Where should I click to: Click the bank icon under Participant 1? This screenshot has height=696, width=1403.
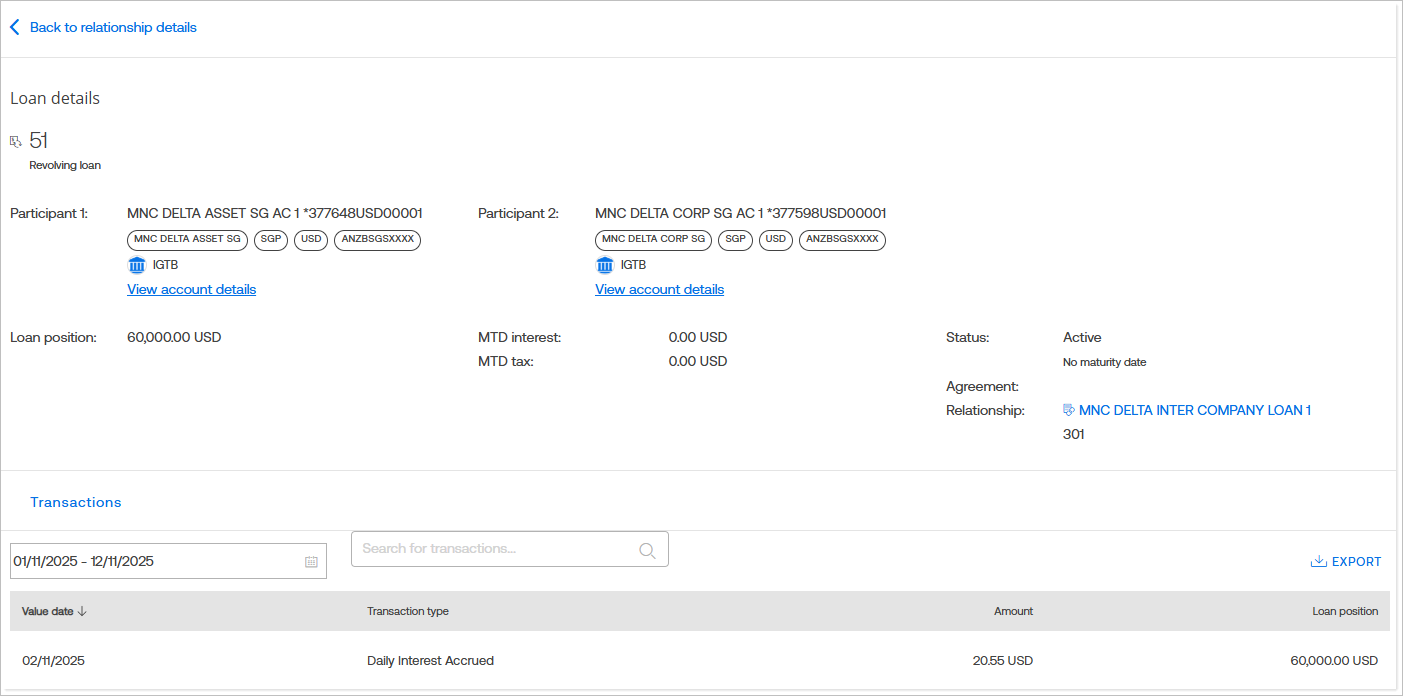137,265
